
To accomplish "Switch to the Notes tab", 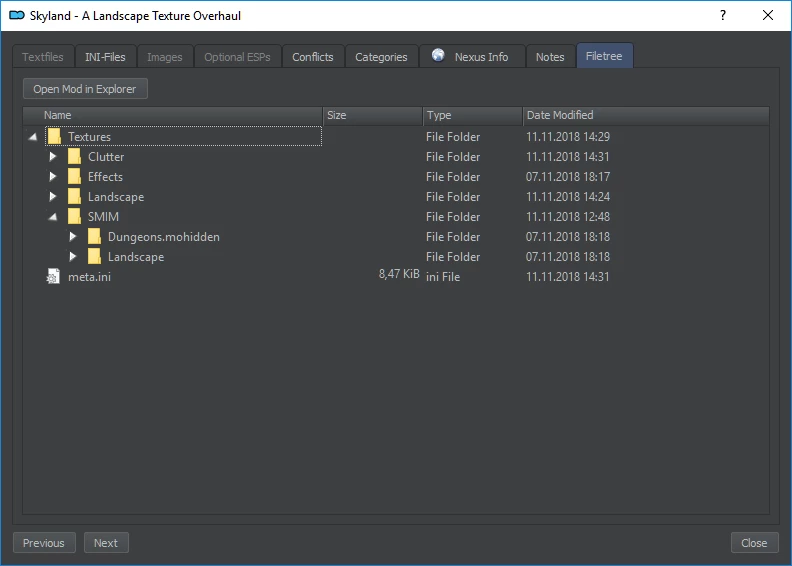I will click(550, 57).
